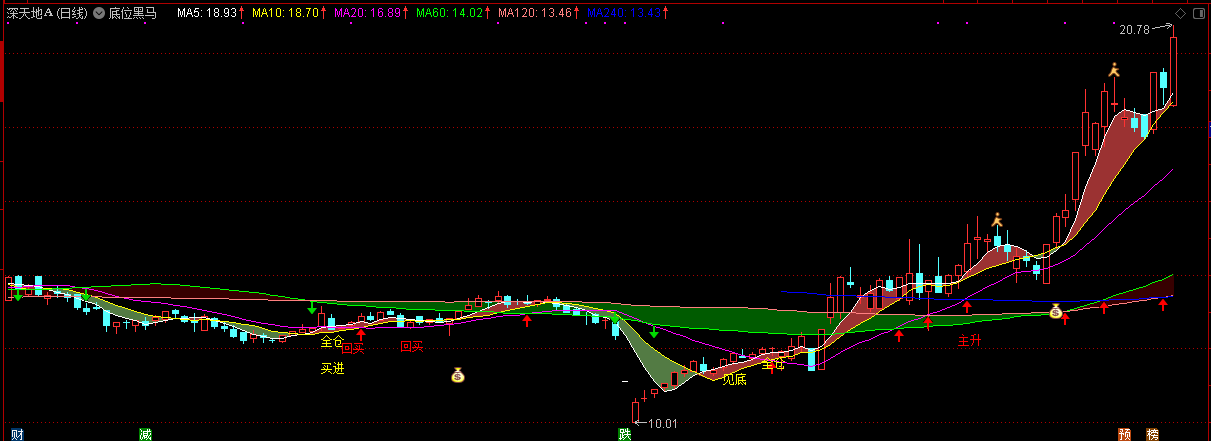The height and width of the screenshot is (441, 1211).
Task: Click the 全仓 label right of 见底
Action: [x=773, y=364]
